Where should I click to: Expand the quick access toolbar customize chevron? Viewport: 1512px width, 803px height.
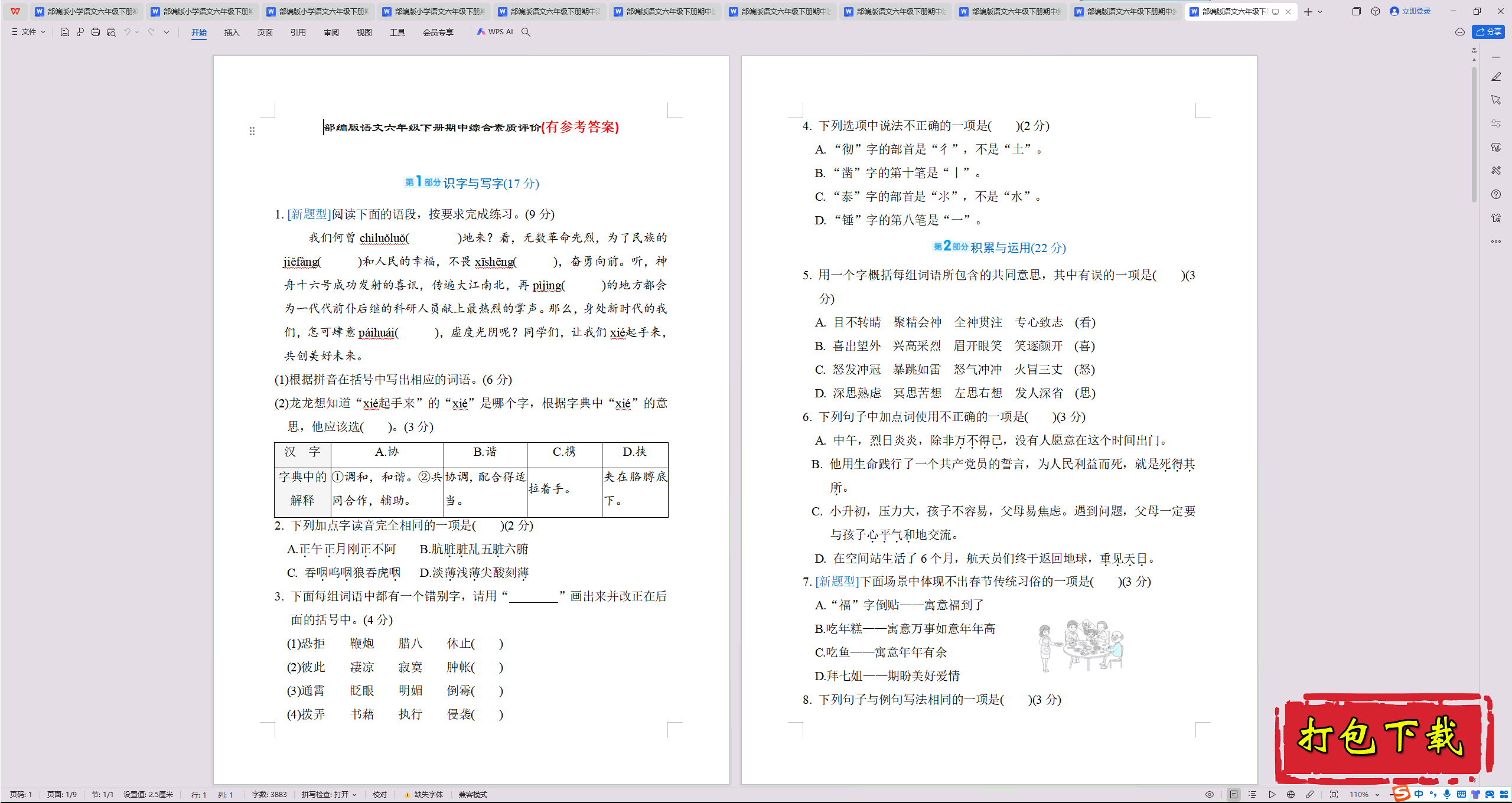(167, 32)
